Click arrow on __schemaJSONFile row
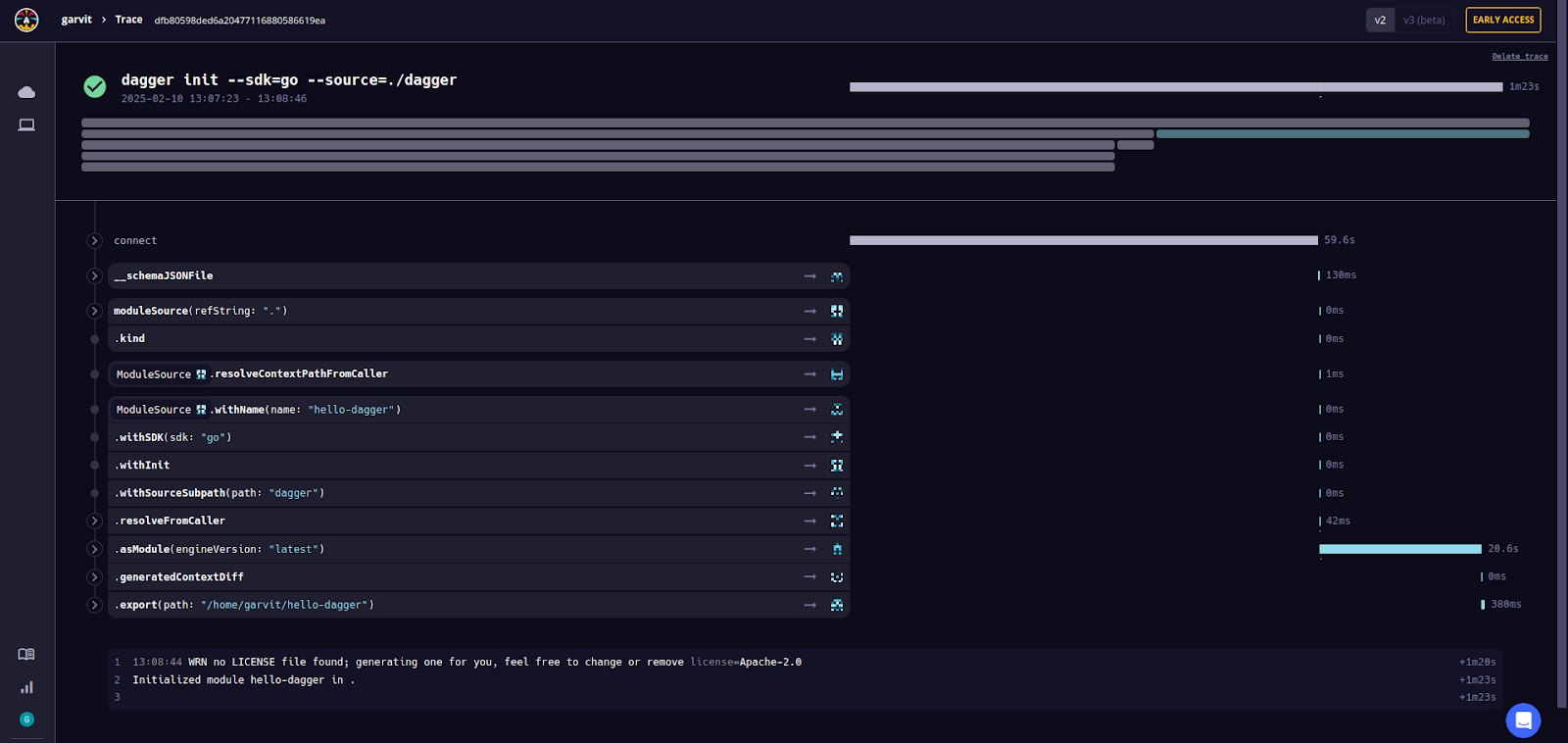This screenshot has width=1568, height=743. 810,276
